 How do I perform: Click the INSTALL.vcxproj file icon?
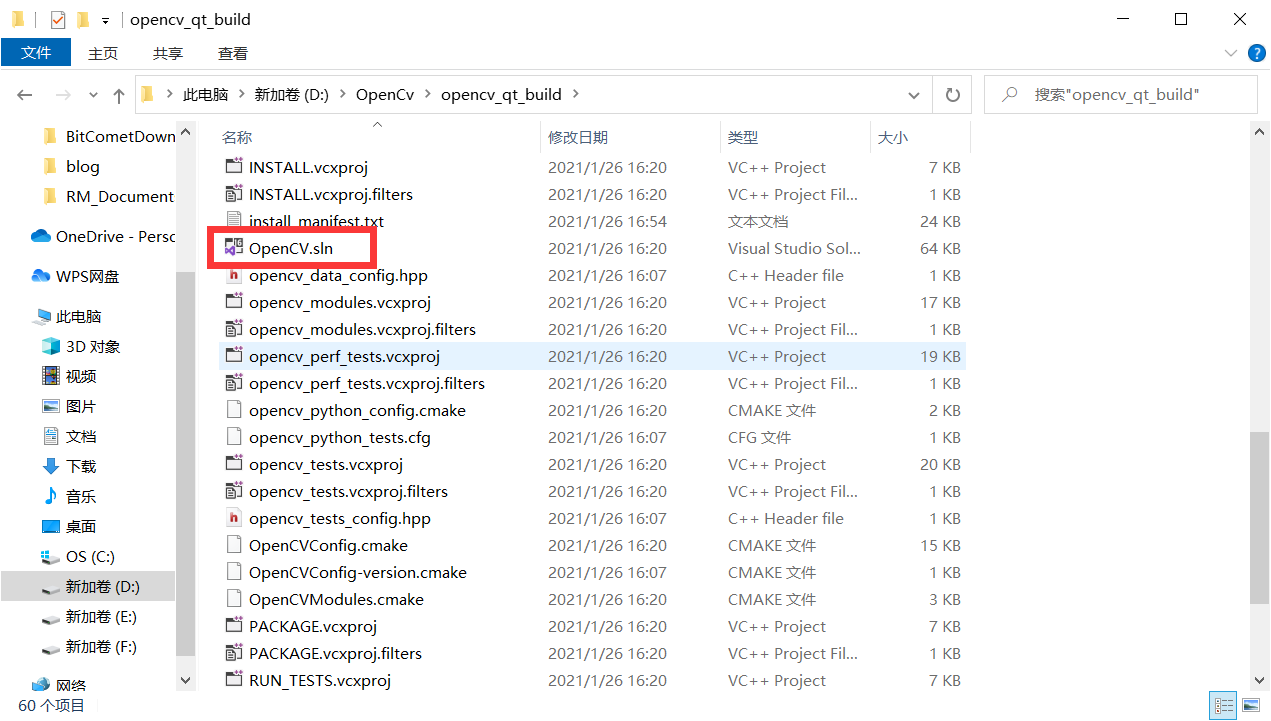point(234,167)
